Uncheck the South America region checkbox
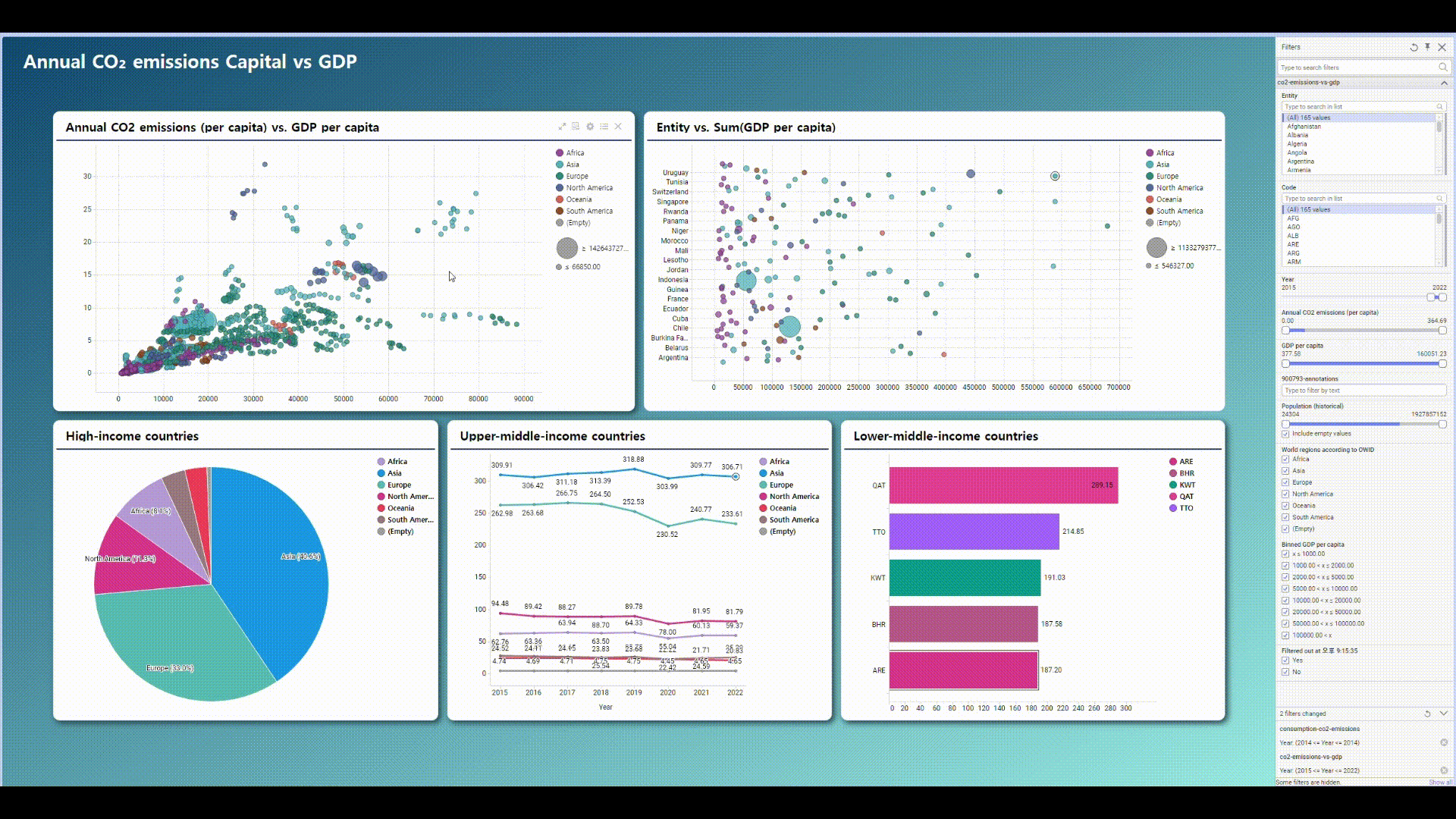 pyautogui.click(x=1285, y=517)
